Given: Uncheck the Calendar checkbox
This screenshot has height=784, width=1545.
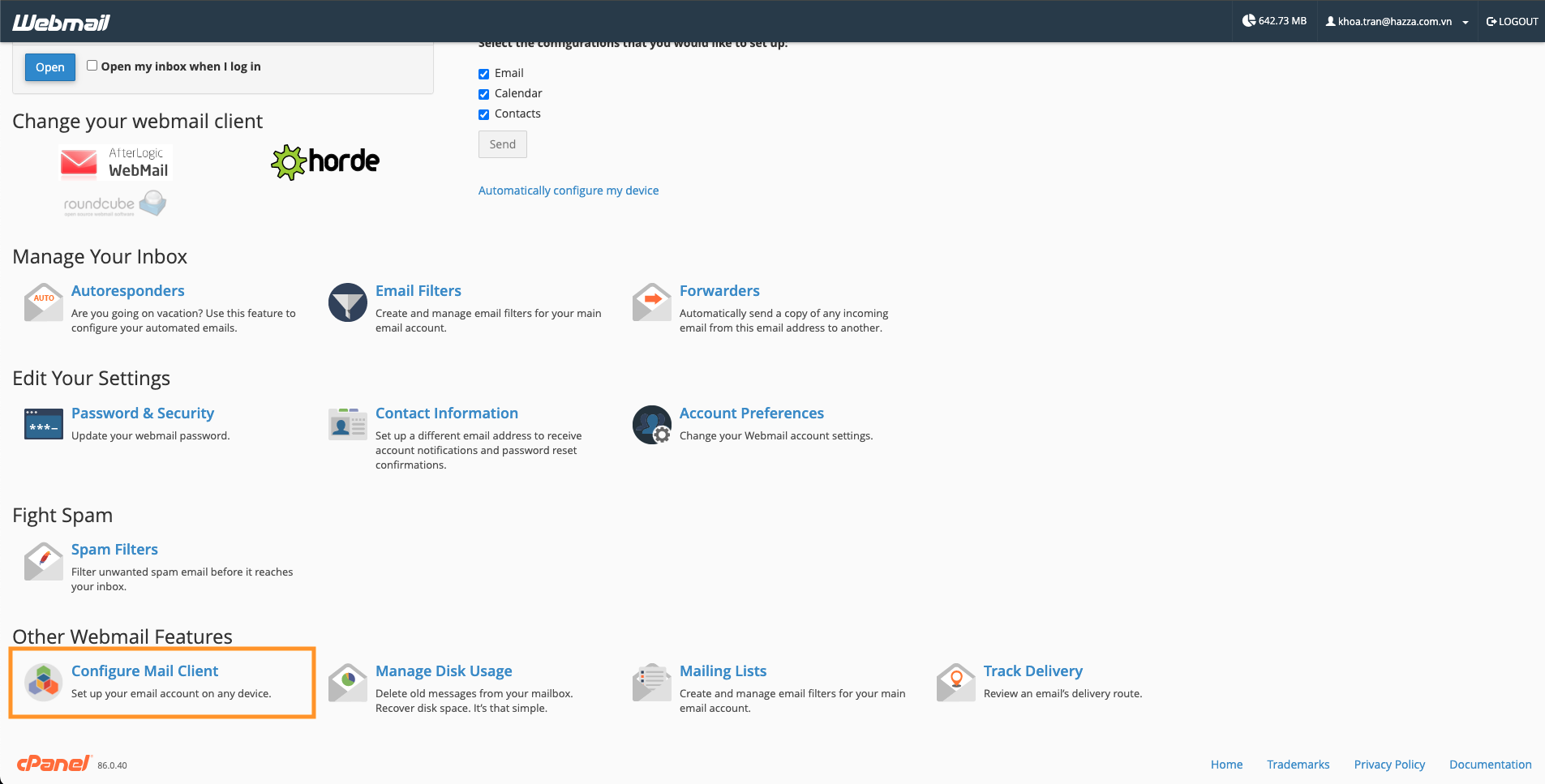Looking at the screenshot, I should tap(483, 93).
